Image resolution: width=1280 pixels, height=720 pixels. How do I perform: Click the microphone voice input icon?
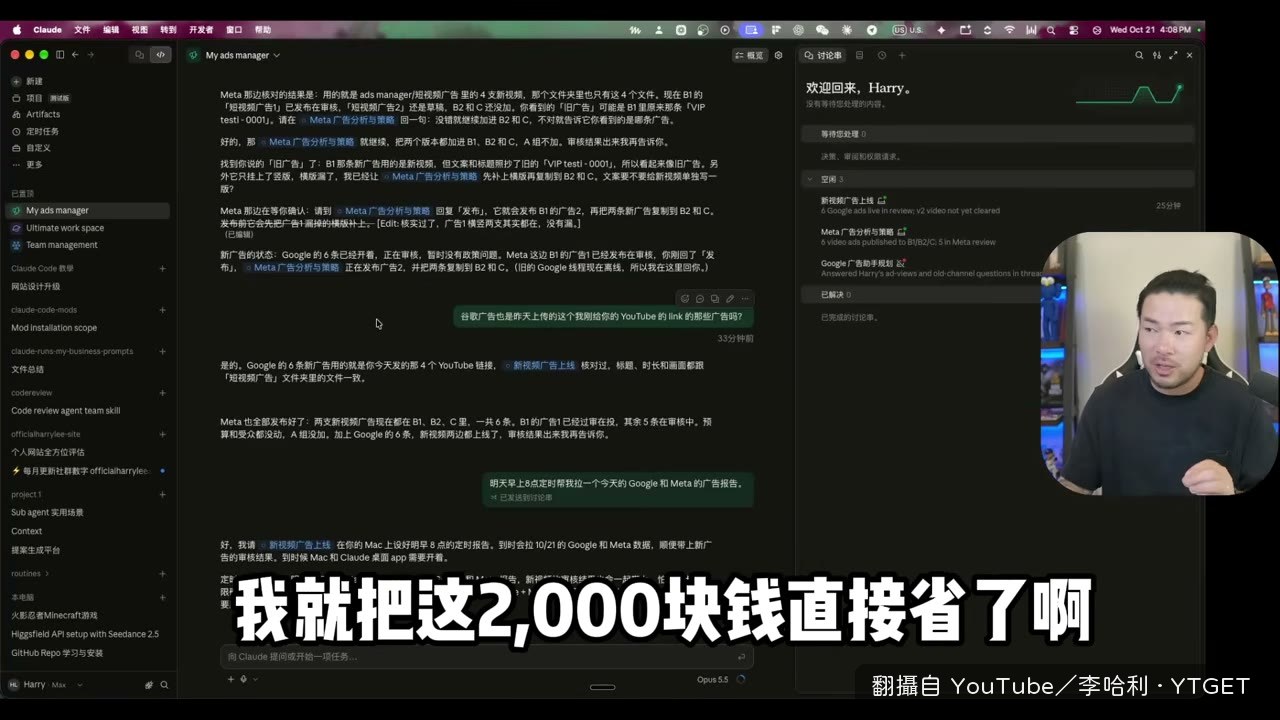(244, 679)
